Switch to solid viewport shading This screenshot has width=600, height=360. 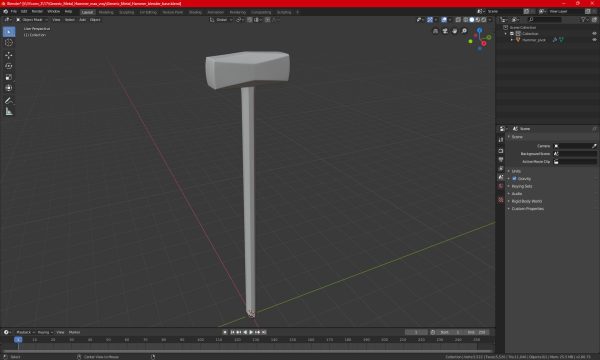[x=472, y=20]
